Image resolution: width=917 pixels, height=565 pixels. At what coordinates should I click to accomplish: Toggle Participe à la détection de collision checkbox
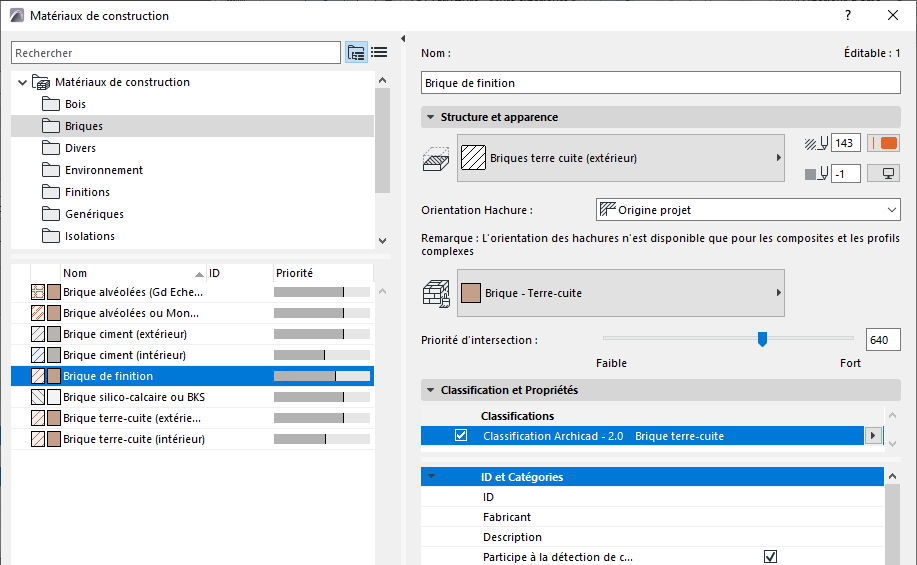tap(770, 557)
